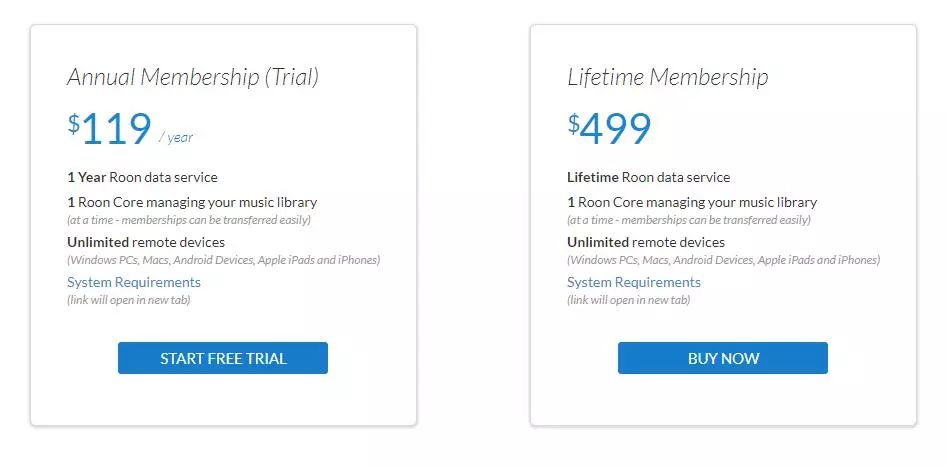Select the "1 Year Roon data service" line
947x467 pixels.
142,177
